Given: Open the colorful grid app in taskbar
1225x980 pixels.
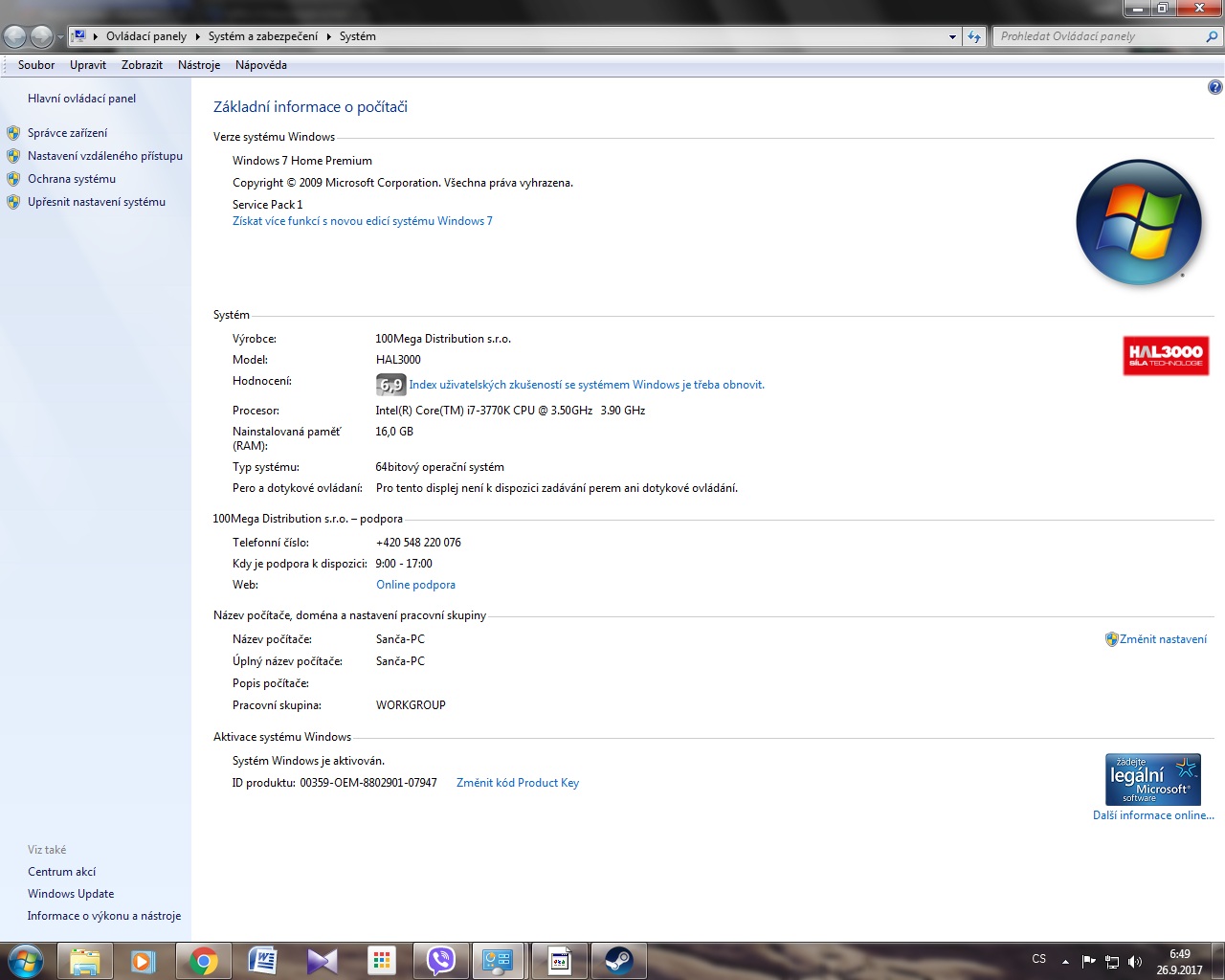Looking at the screenshot, I should [381, 961].
